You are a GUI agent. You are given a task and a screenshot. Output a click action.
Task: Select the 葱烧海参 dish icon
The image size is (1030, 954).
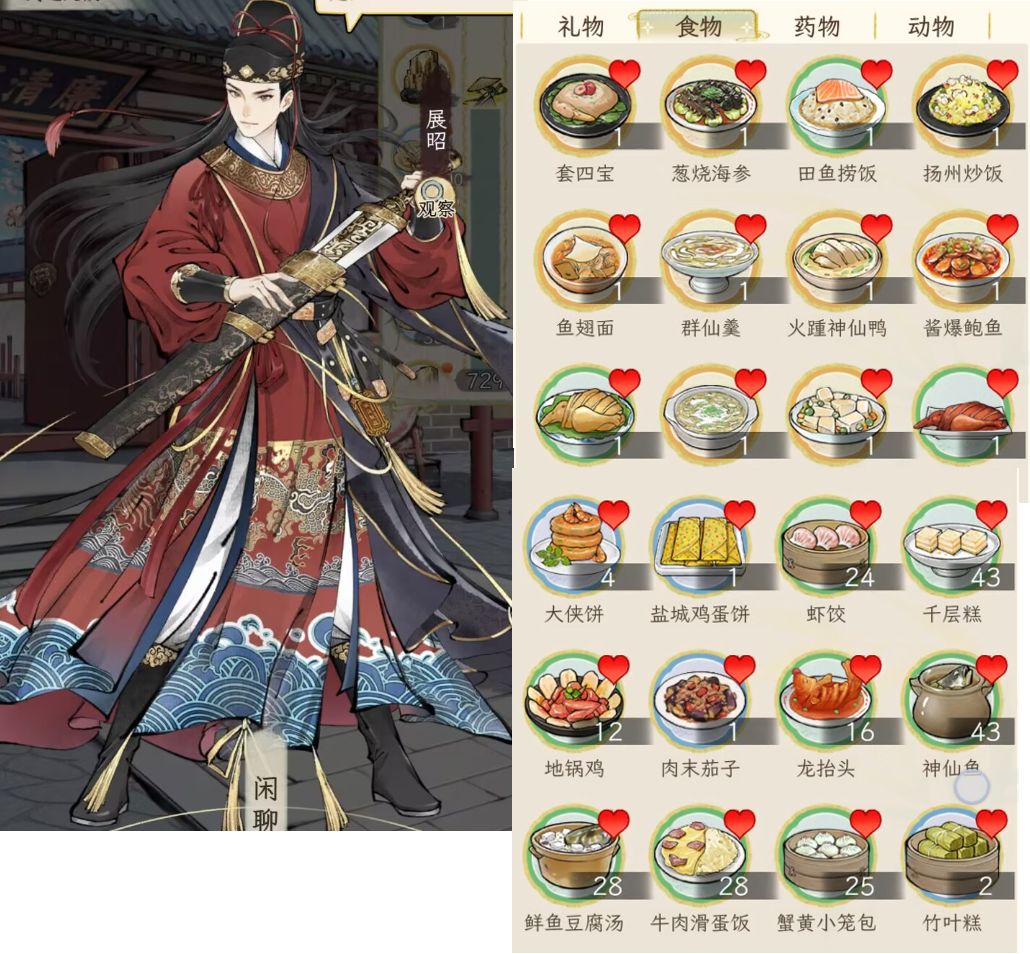pyautogui.click(x=711, y=105)
